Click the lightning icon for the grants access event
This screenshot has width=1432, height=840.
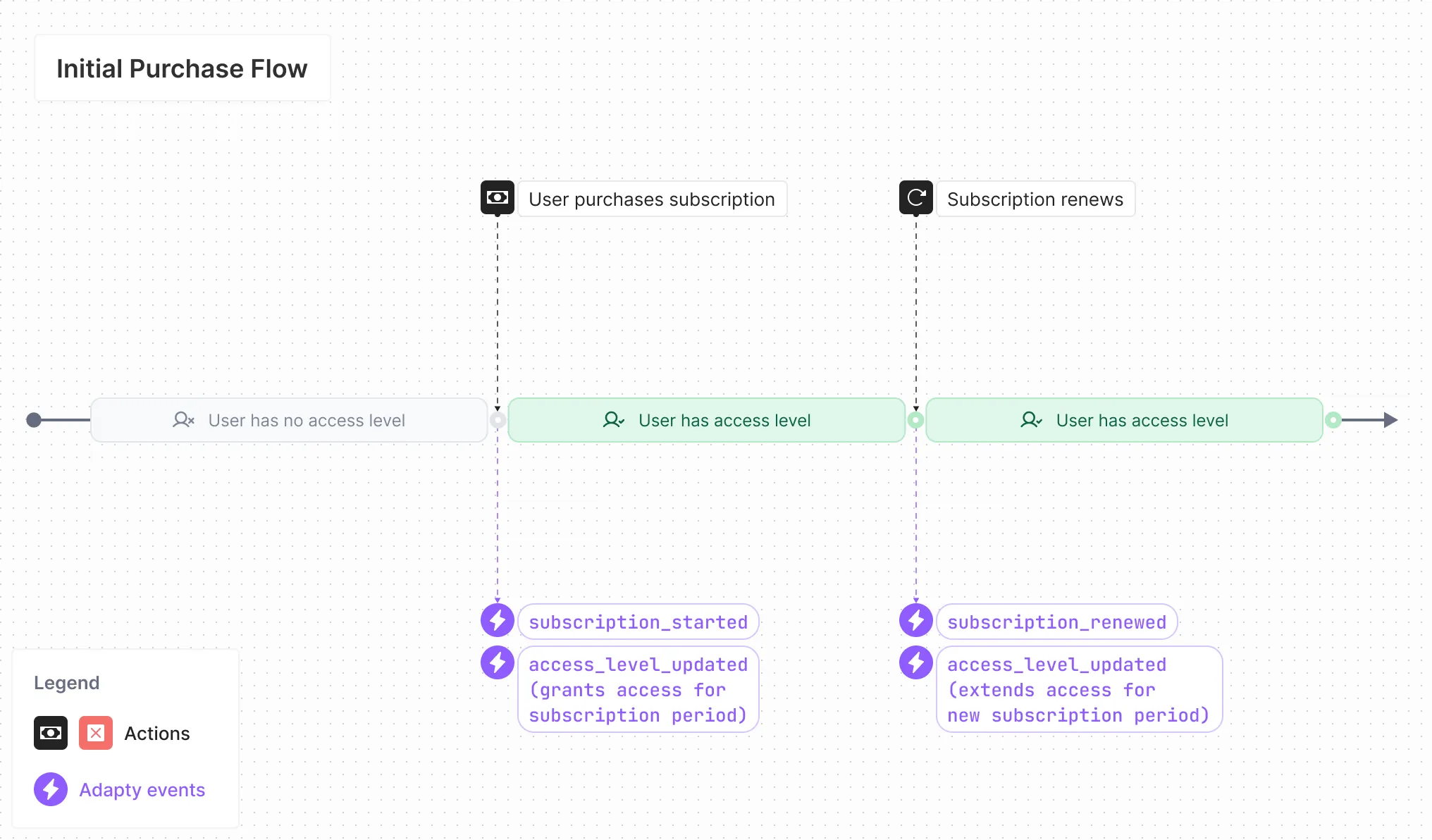coord(498,663)
